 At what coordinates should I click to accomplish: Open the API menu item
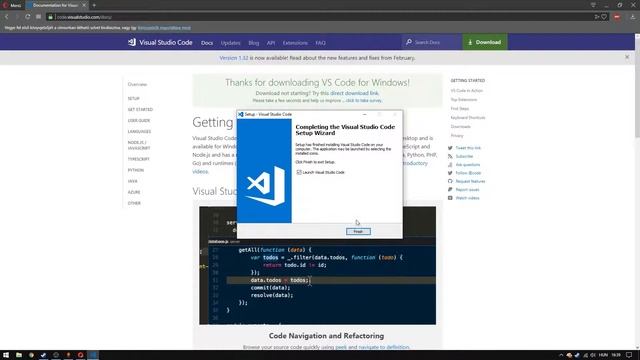click(271, 43)
